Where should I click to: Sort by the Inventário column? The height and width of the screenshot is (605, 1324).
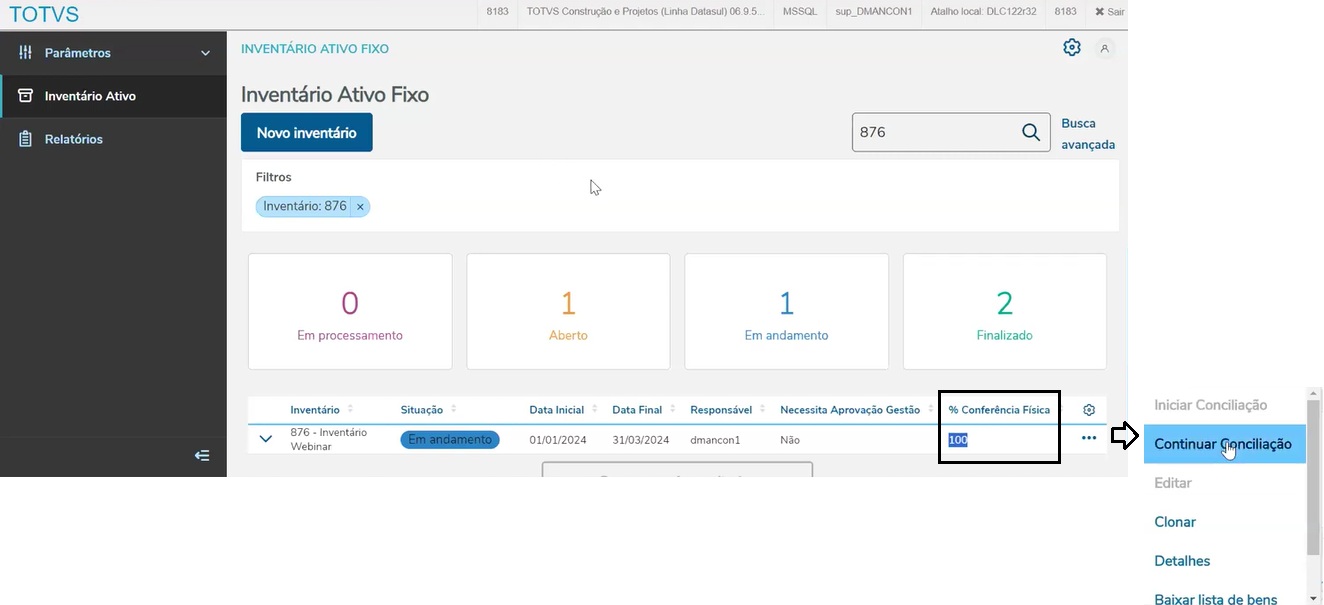pyautogui.click(x=350, y=410)
